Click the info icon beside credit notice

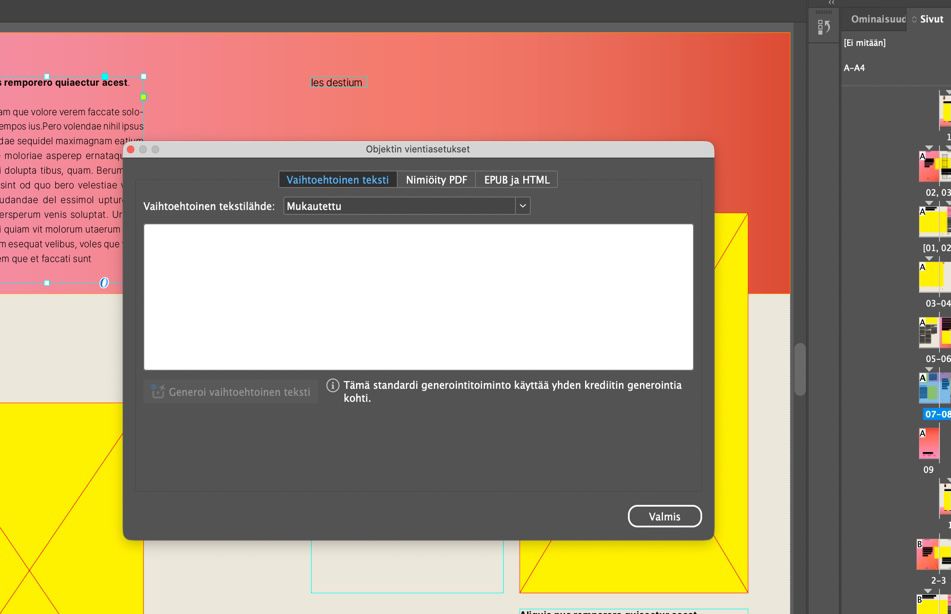[332, 385]
